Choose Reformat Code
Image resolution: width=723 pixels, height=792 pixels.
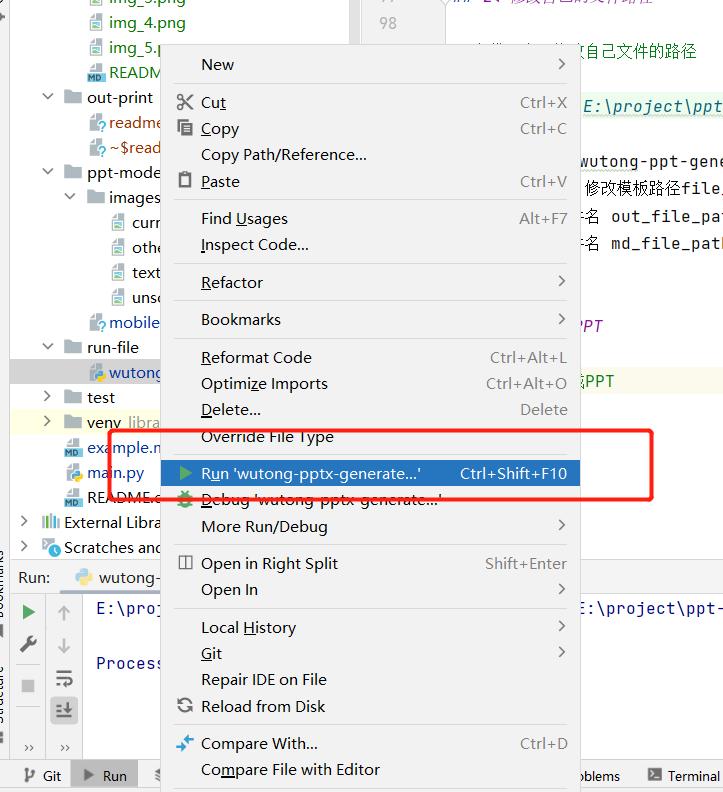coord(370,358)
